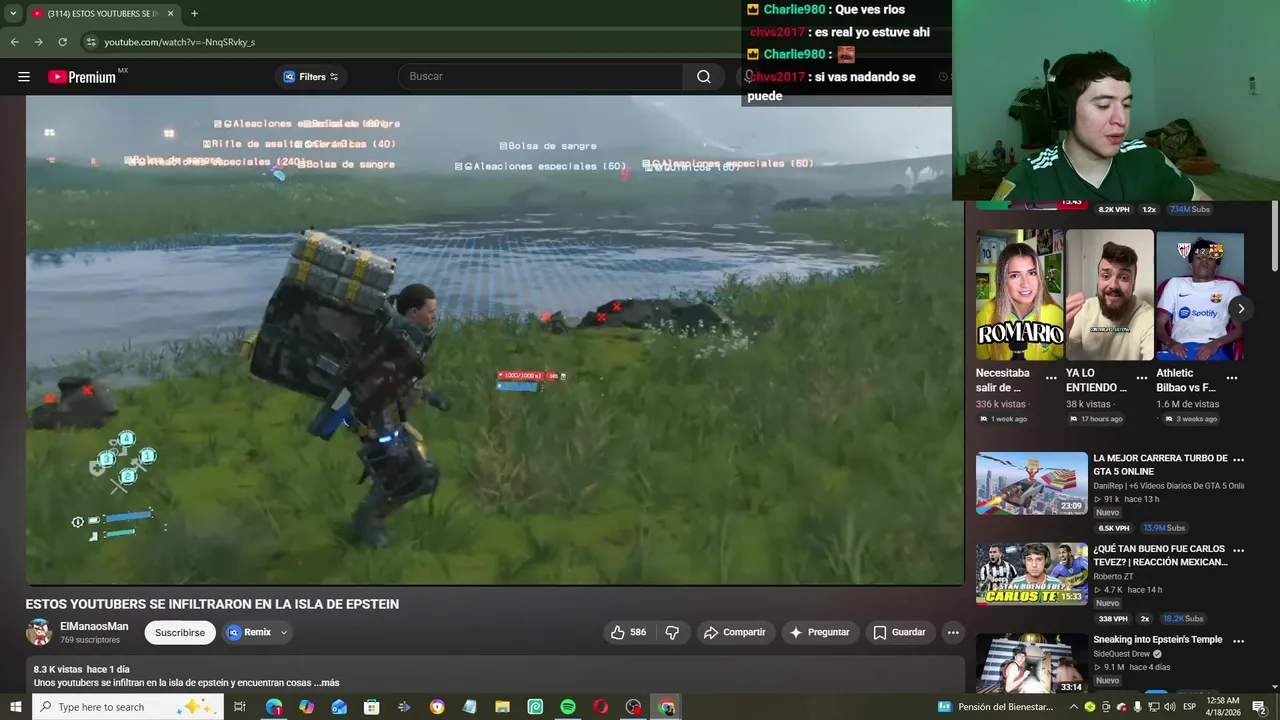Click SideQuest Drew channel name
Image resolution: width=1280 pixels, height=720 pixels.
point(1122,654)
